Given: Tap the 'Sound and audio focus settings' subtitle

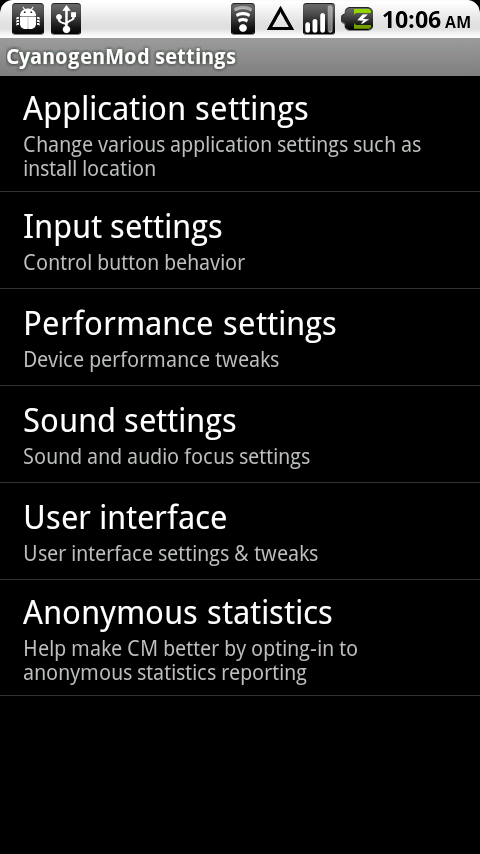Looking at the screenshot, I should click(x=167, y=456).
